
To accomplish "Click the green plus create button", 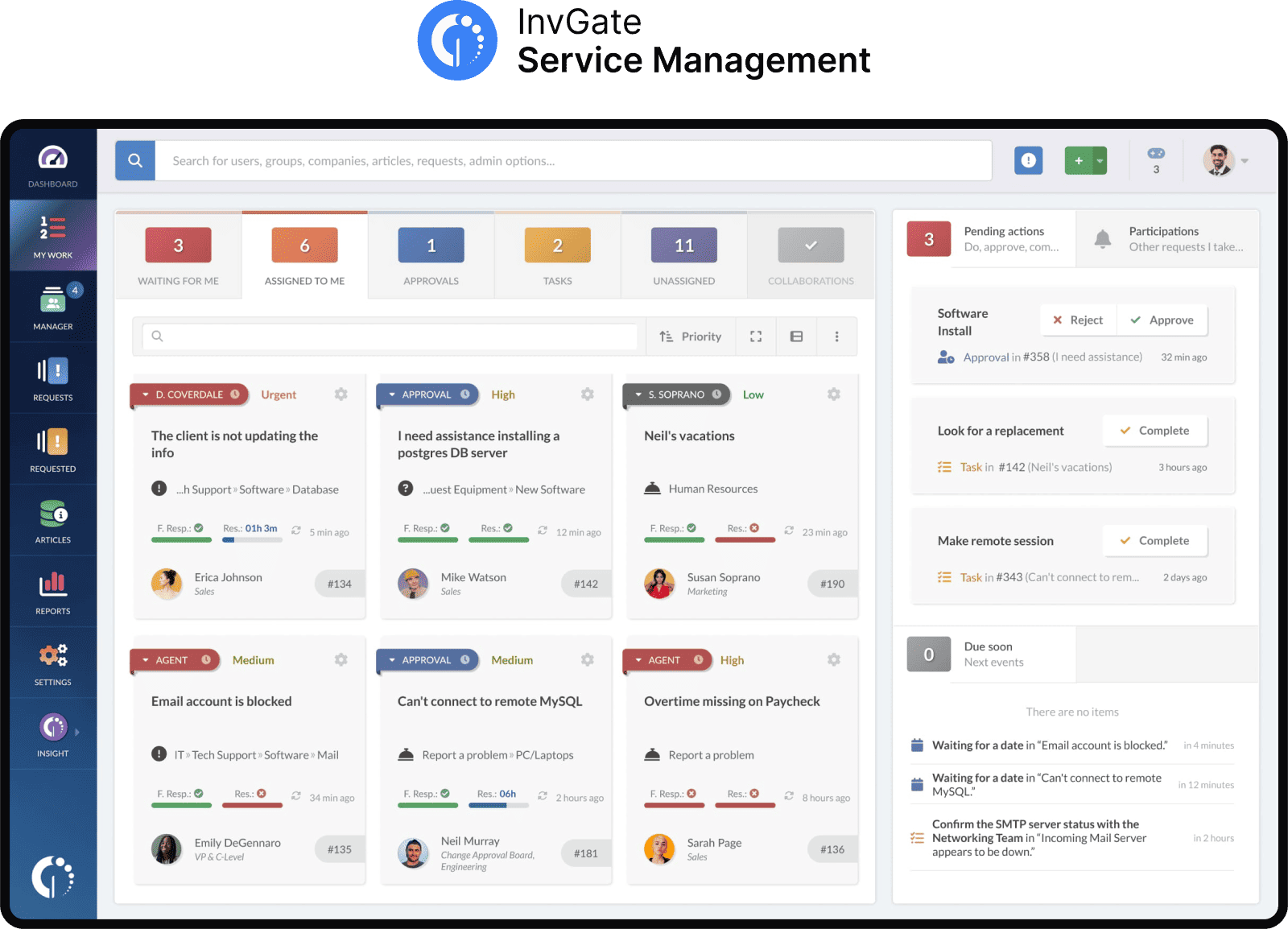I will point(1079,160).
